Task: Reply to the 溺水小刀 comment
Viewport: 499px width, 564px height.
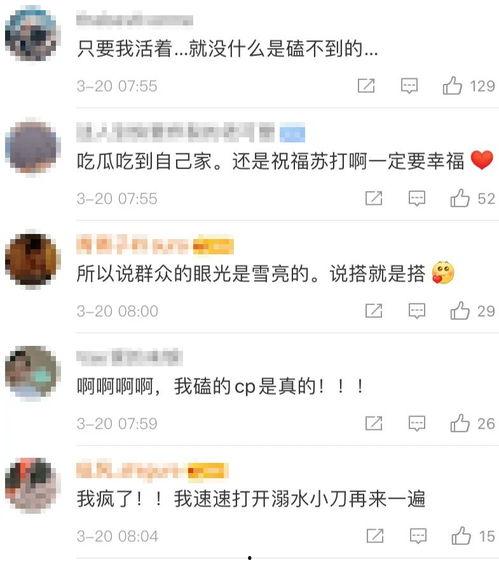Action: (418, 536)
